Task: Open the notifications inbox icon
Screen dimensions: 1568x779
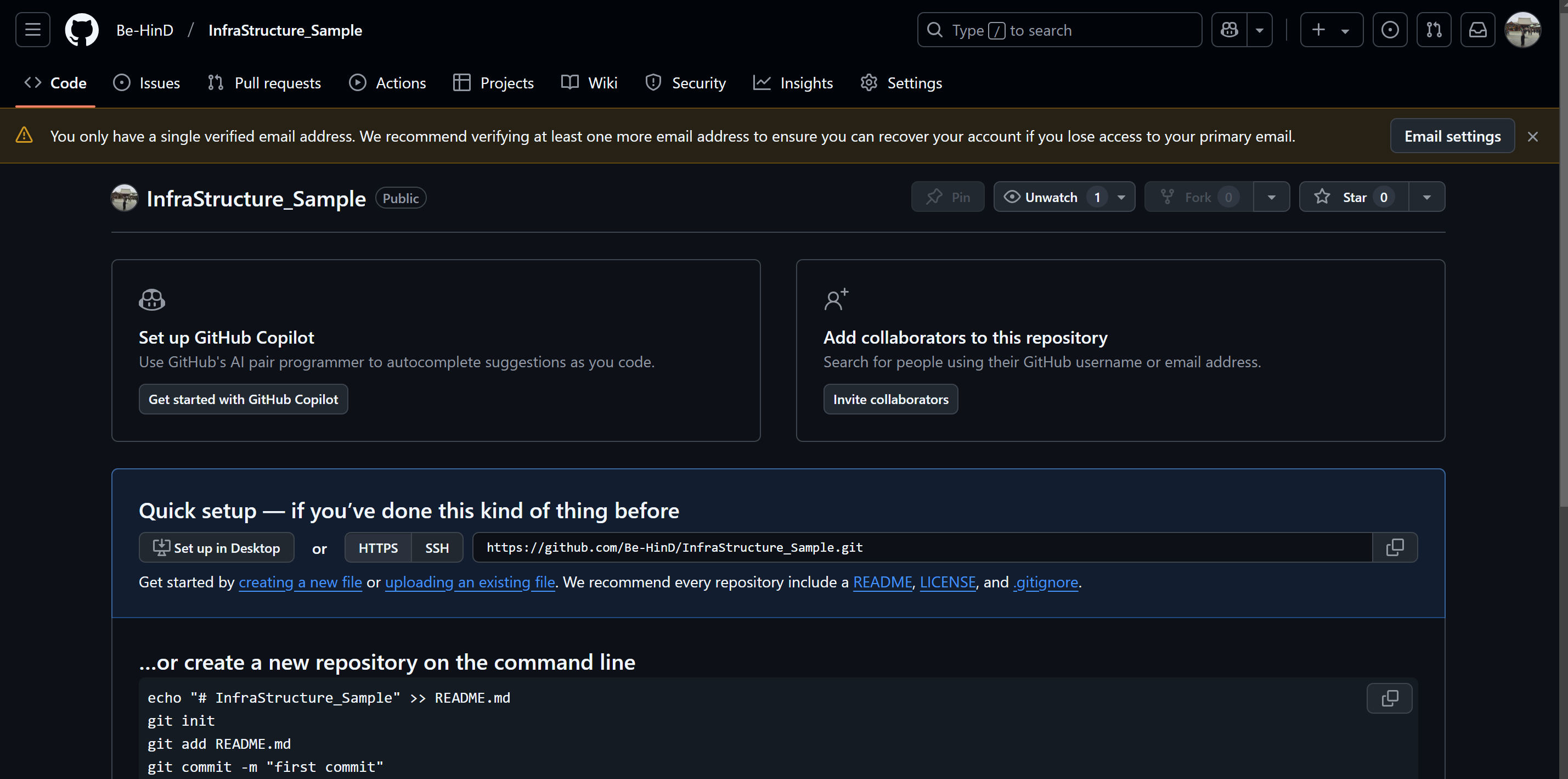Action: 1477,30
